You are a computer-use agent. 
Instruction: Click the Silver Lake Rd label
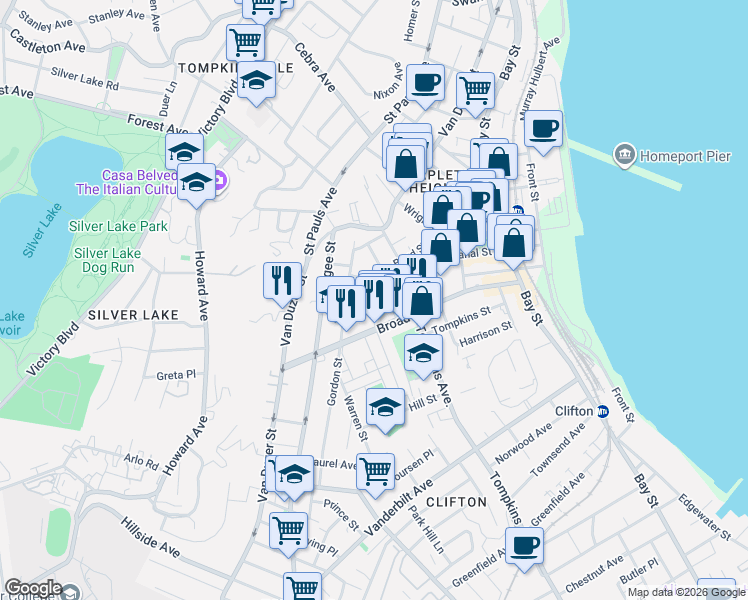[84, 78]
